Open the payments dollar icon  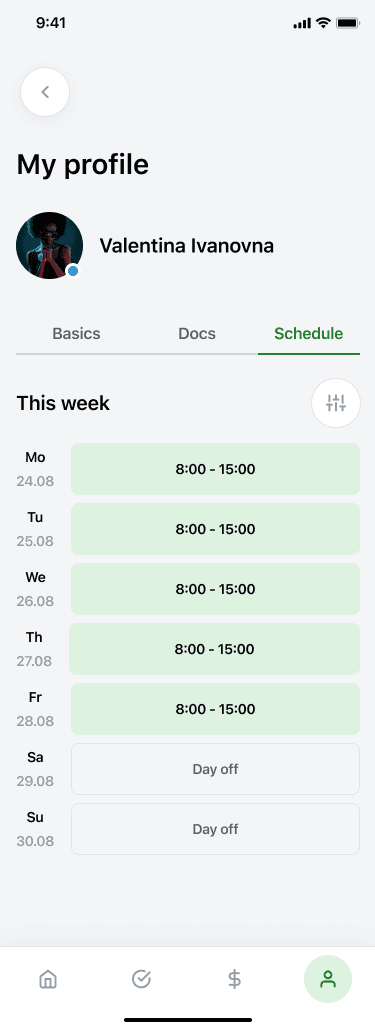pos(234,980)
